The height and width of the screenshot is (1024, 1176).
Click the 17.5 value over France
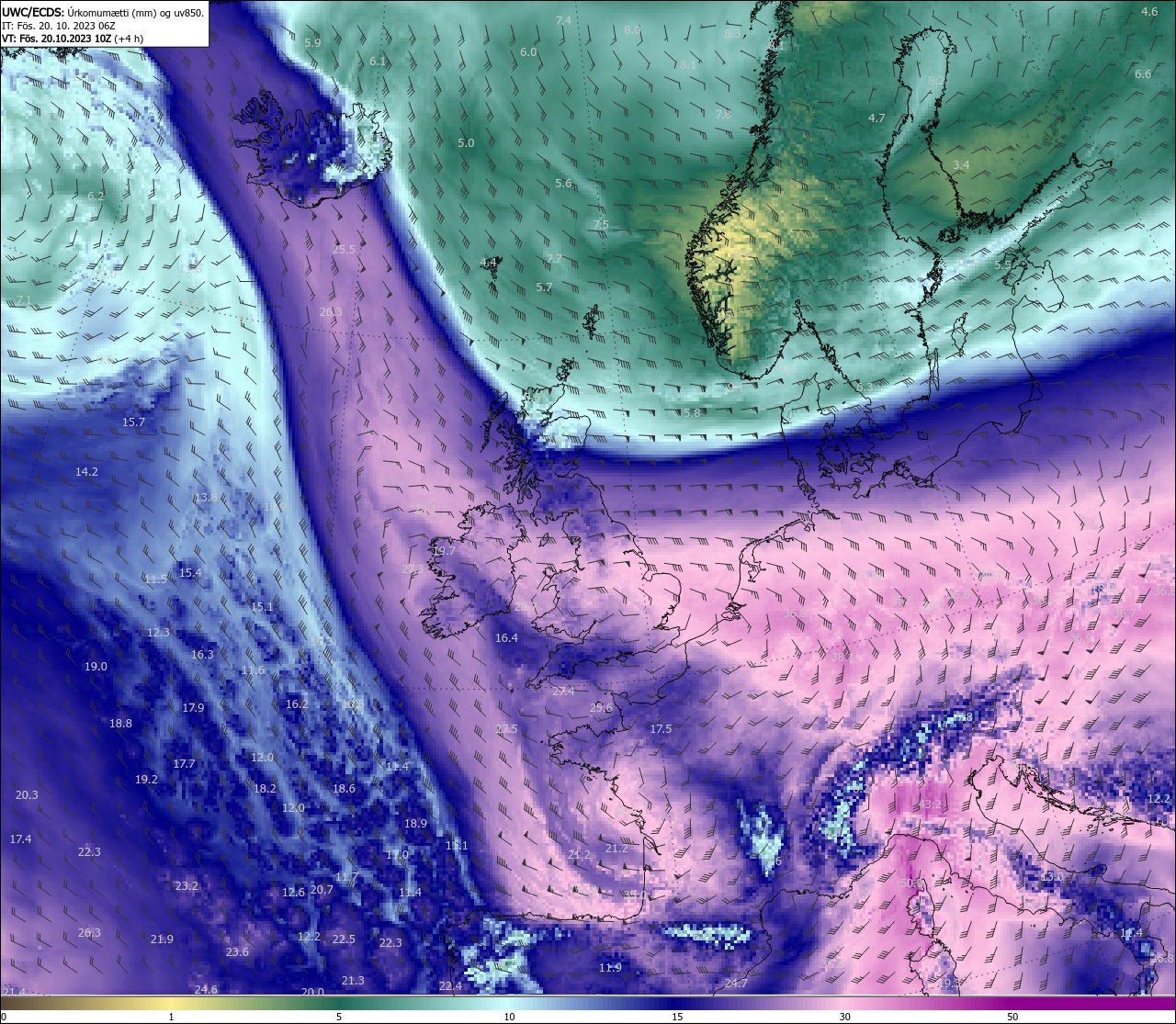coord(661,728)
